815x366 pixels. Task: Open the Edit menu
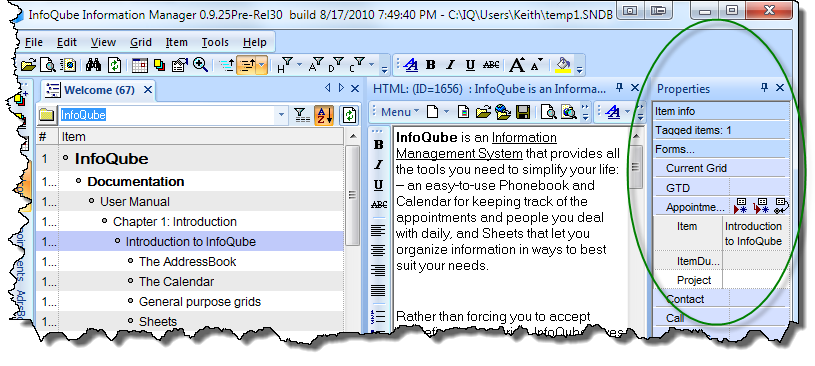click(x=67, y=42)
